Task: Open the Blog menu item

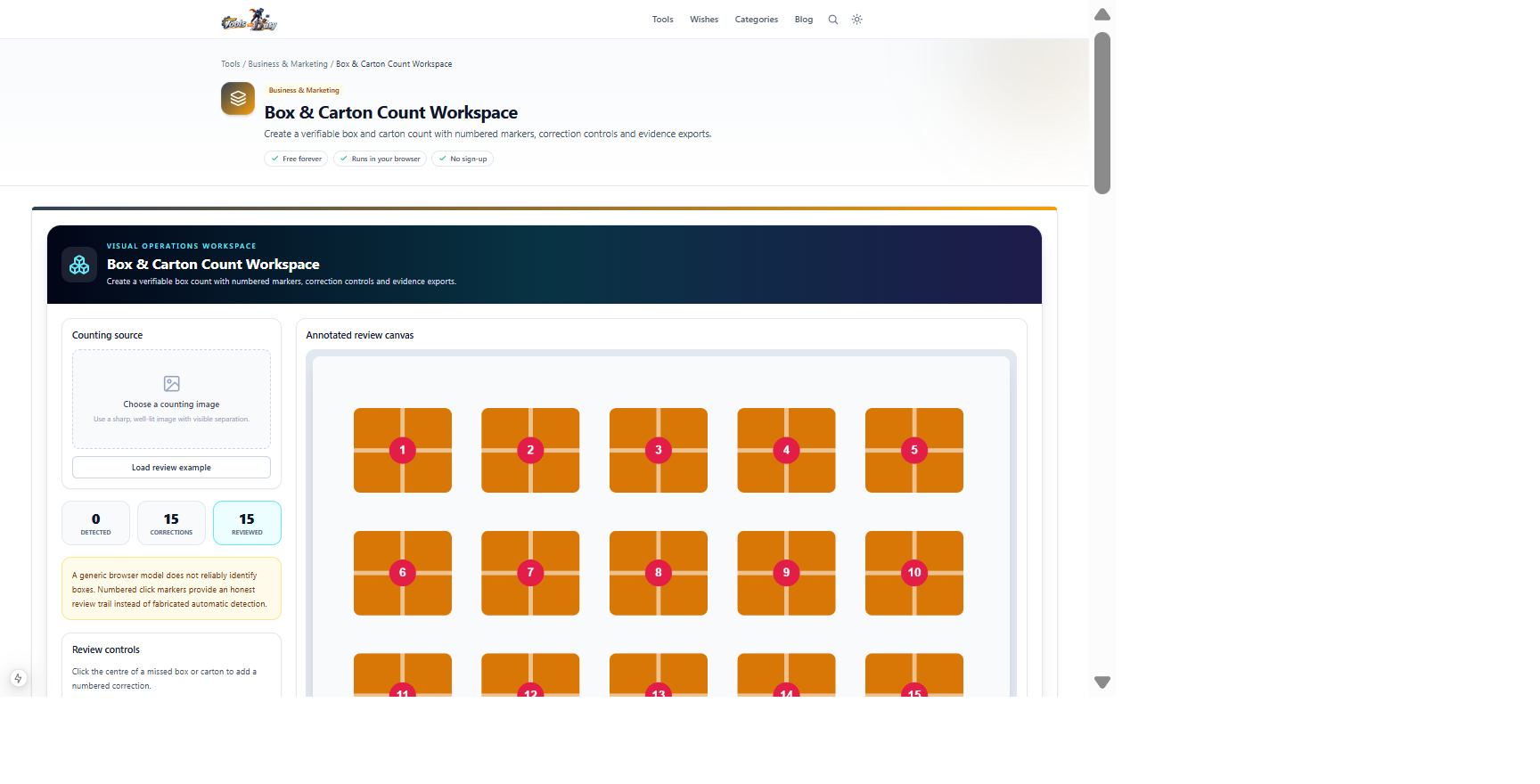Action: pyautogui.click(x=804, y=20)
